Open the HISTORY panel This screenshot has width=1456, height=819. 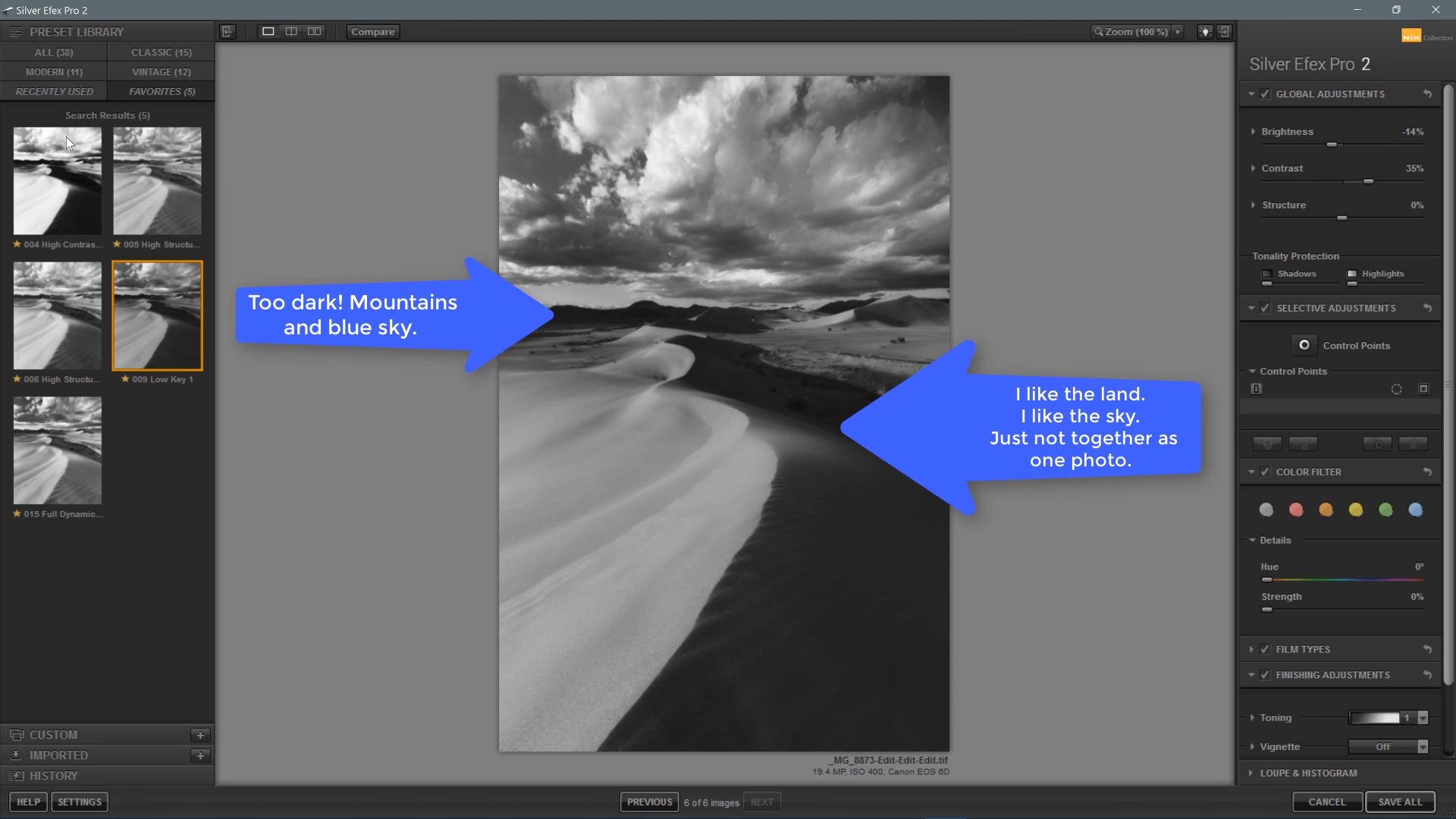pos(107,776)
